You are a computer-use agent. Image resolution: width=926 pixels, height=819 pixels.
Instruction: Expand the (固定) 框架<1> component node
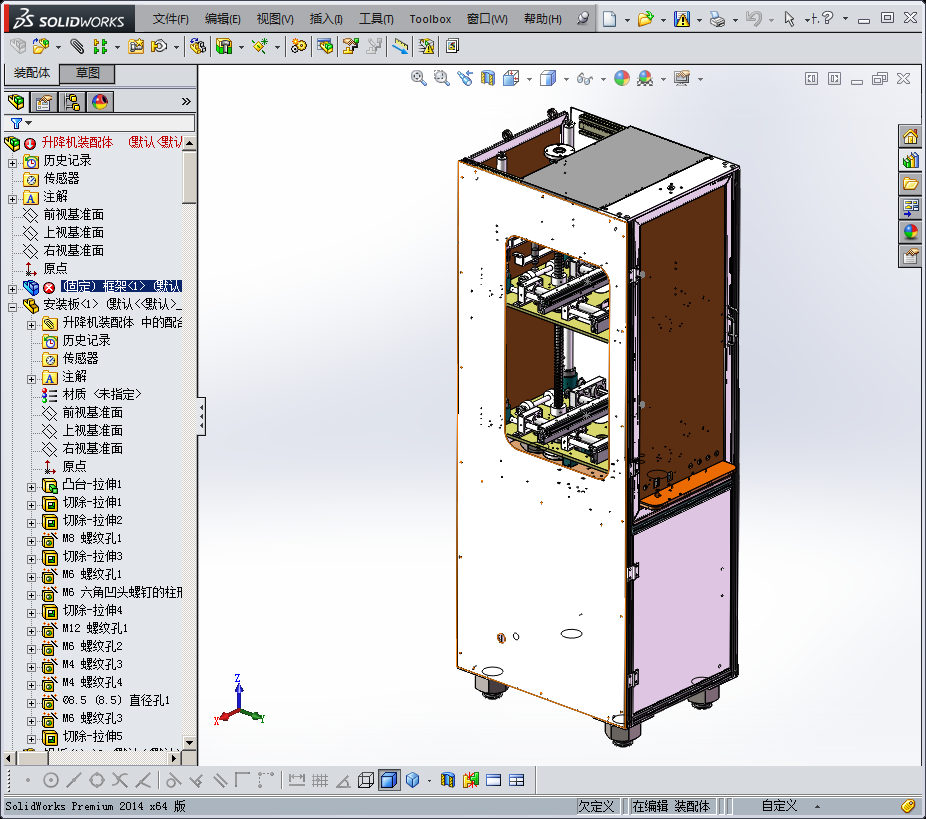[12, 289]
